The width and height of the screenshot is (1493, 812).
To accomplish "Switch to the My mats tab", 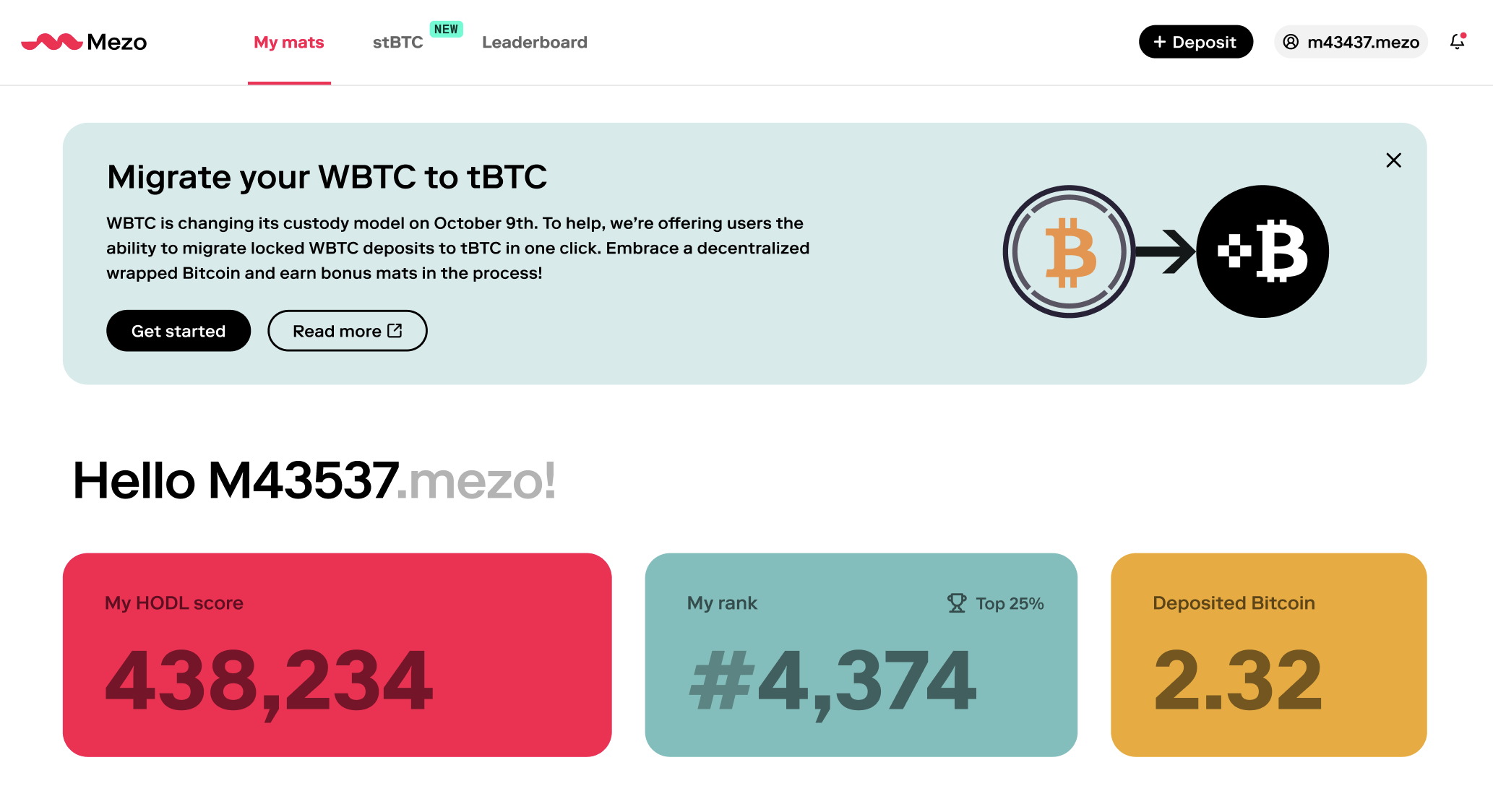I will [x=289, y=42].
